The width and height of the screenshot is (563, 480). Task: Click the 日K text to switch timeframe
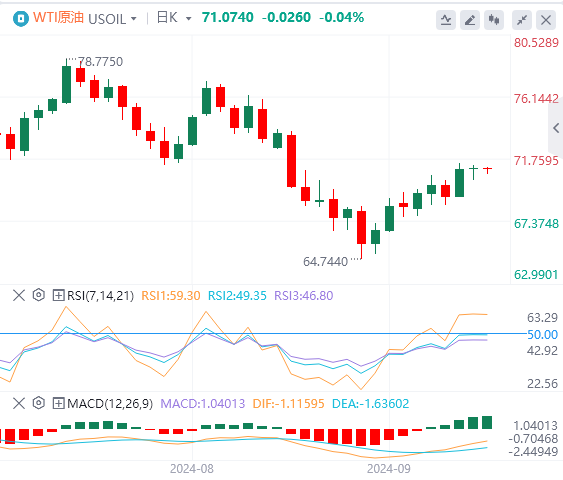tap(167, 18)
